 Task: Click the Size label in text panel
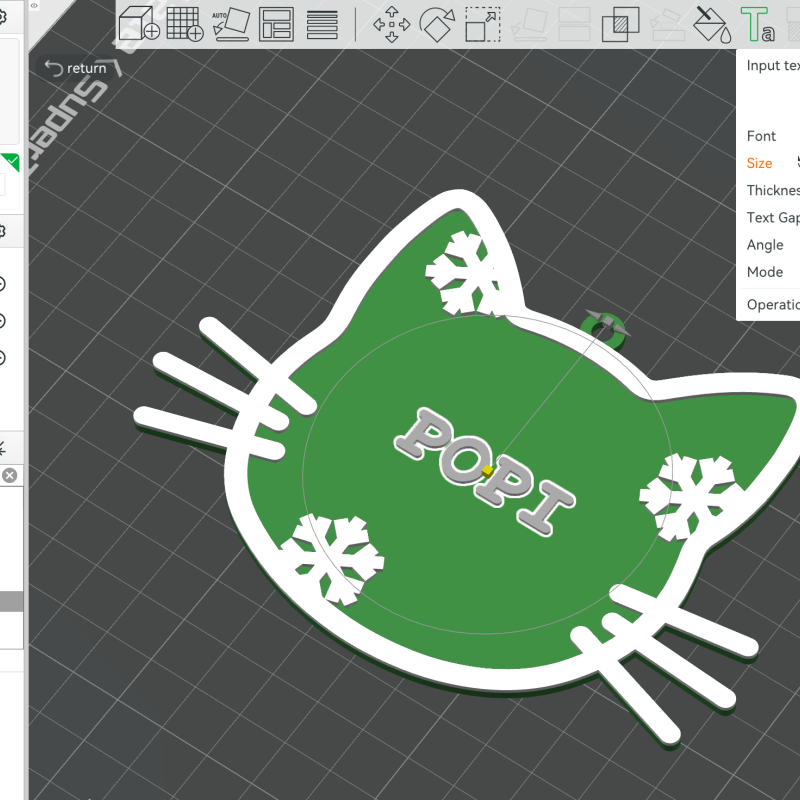tap(759, 163)
